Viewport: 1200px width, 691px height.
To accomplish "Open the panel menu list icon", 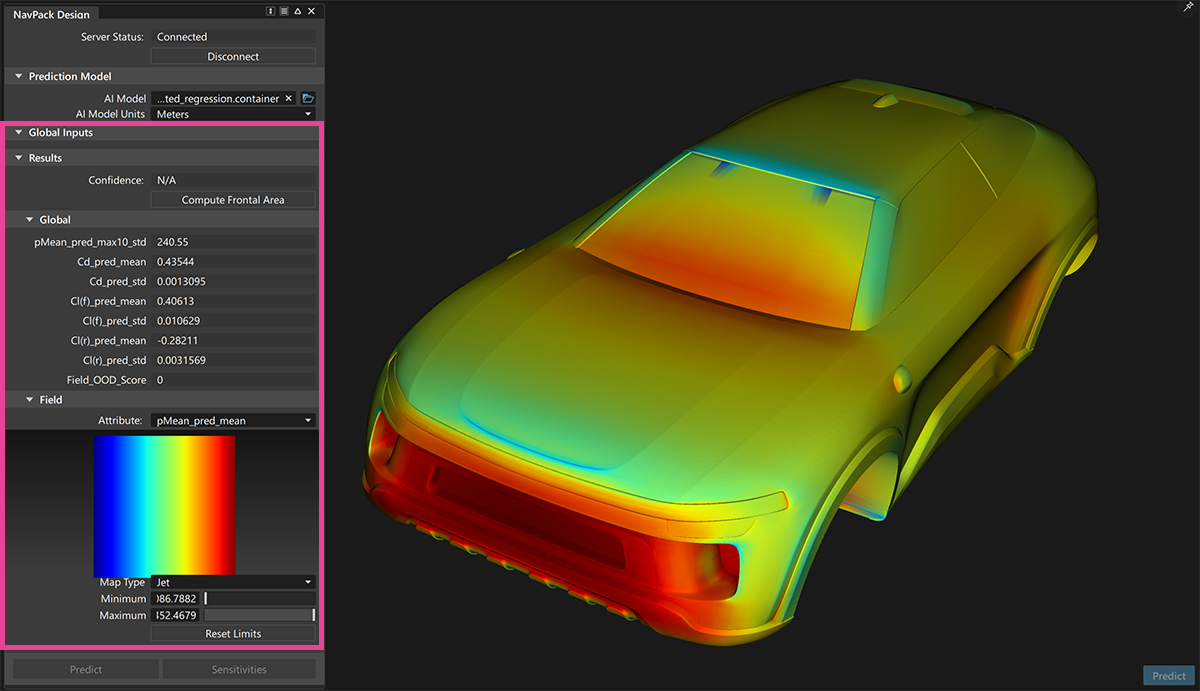I will click(284, 11).
